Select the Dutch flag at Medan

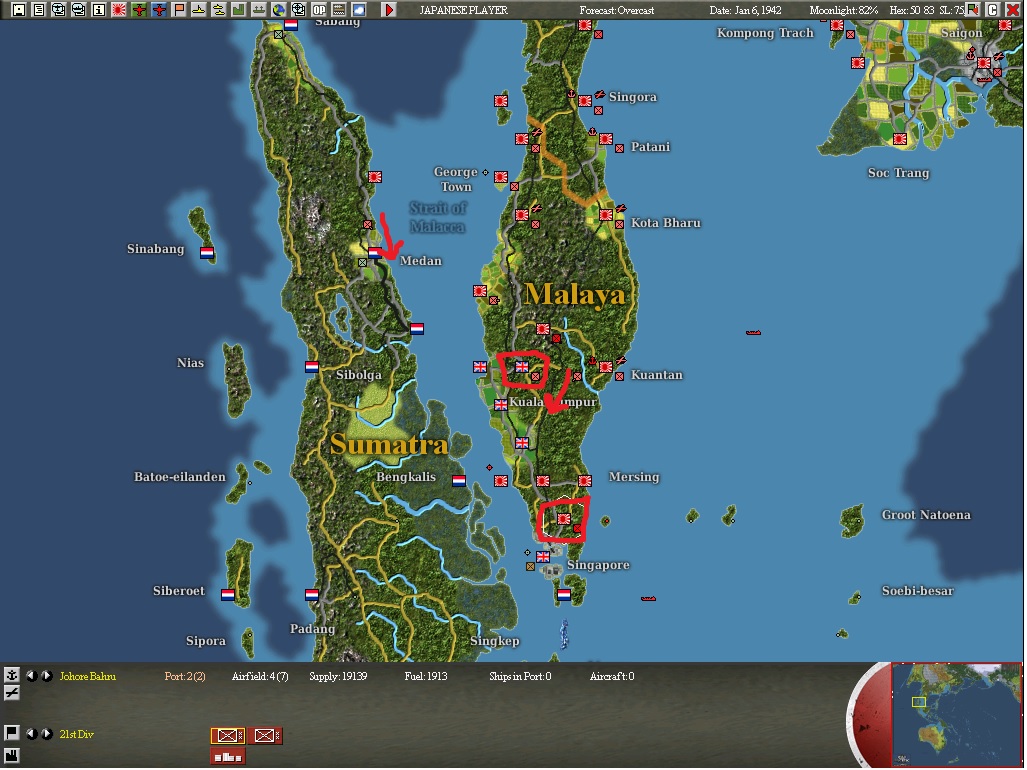point(375,253)
